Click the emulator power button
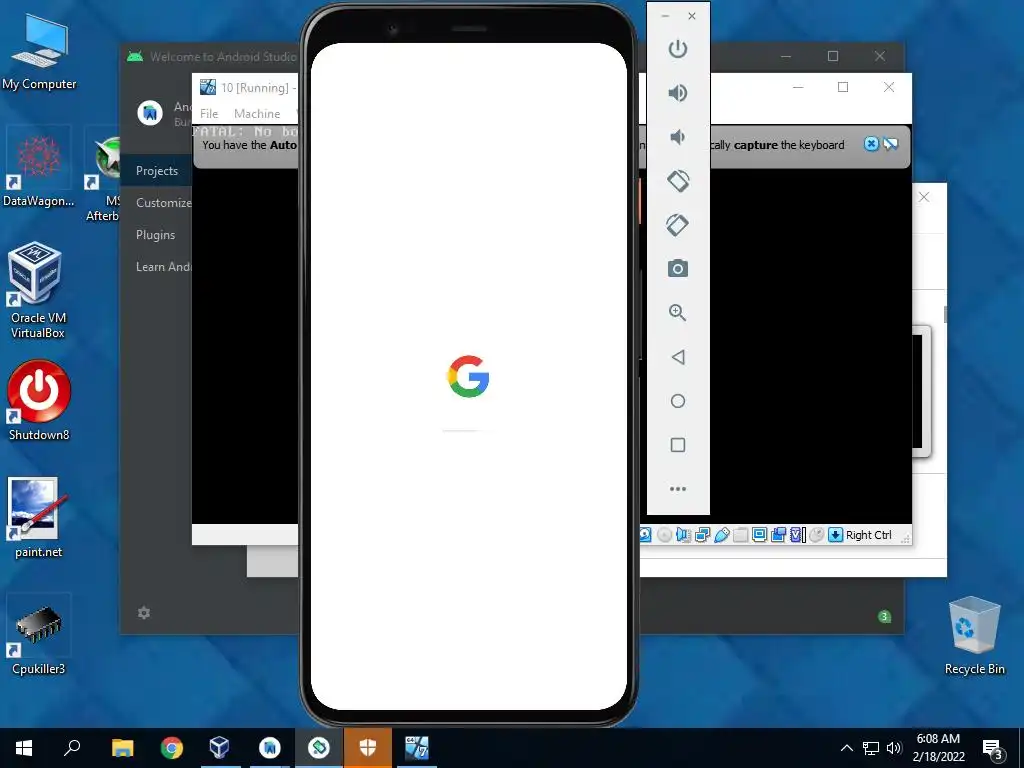Viewport: 1024px width, 768px height. pos(678,49)
